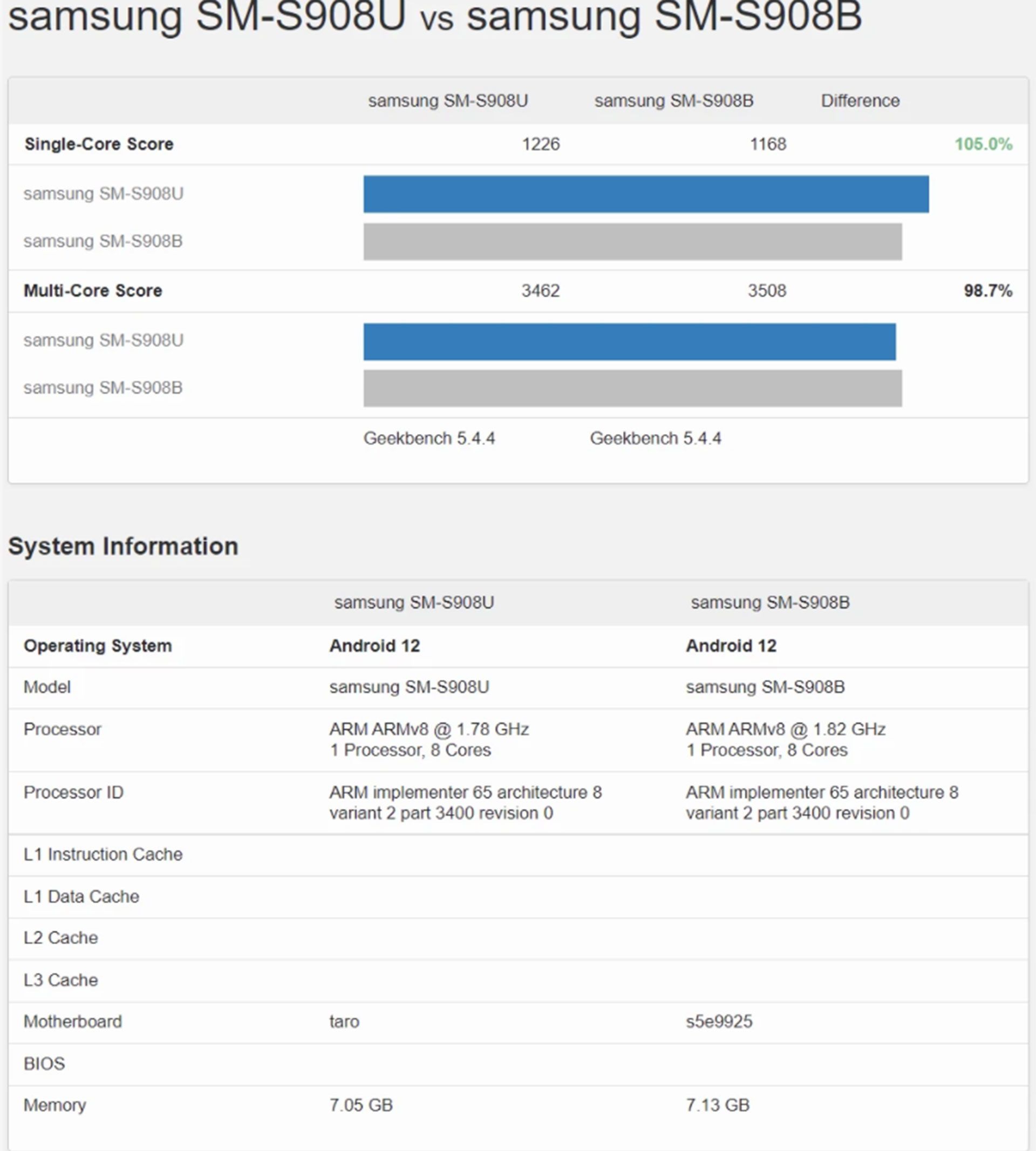The image size is (1036, 1151).
Task: Click the samsung SM-S908U score column header
Action: coord(447,101)
